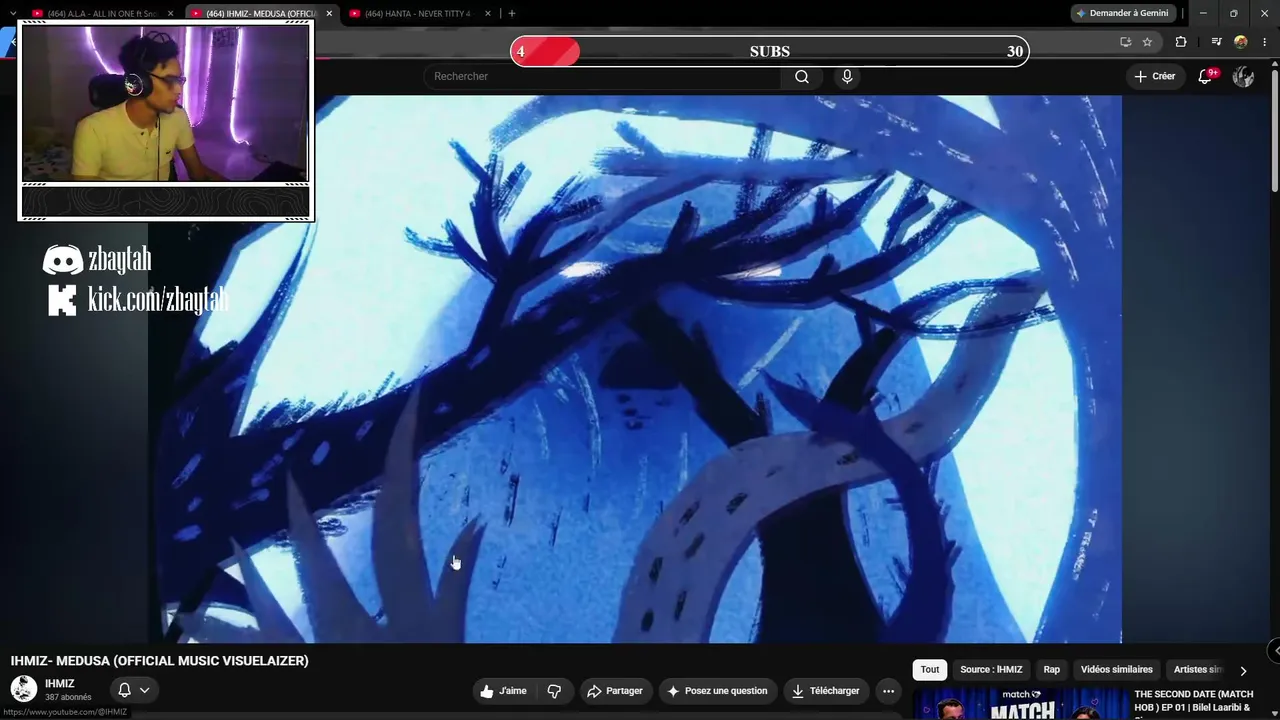This screenshot has height=720, width=1280.
Task: Open the tab search dropdown arrow
Action: (x=12, y=14)
